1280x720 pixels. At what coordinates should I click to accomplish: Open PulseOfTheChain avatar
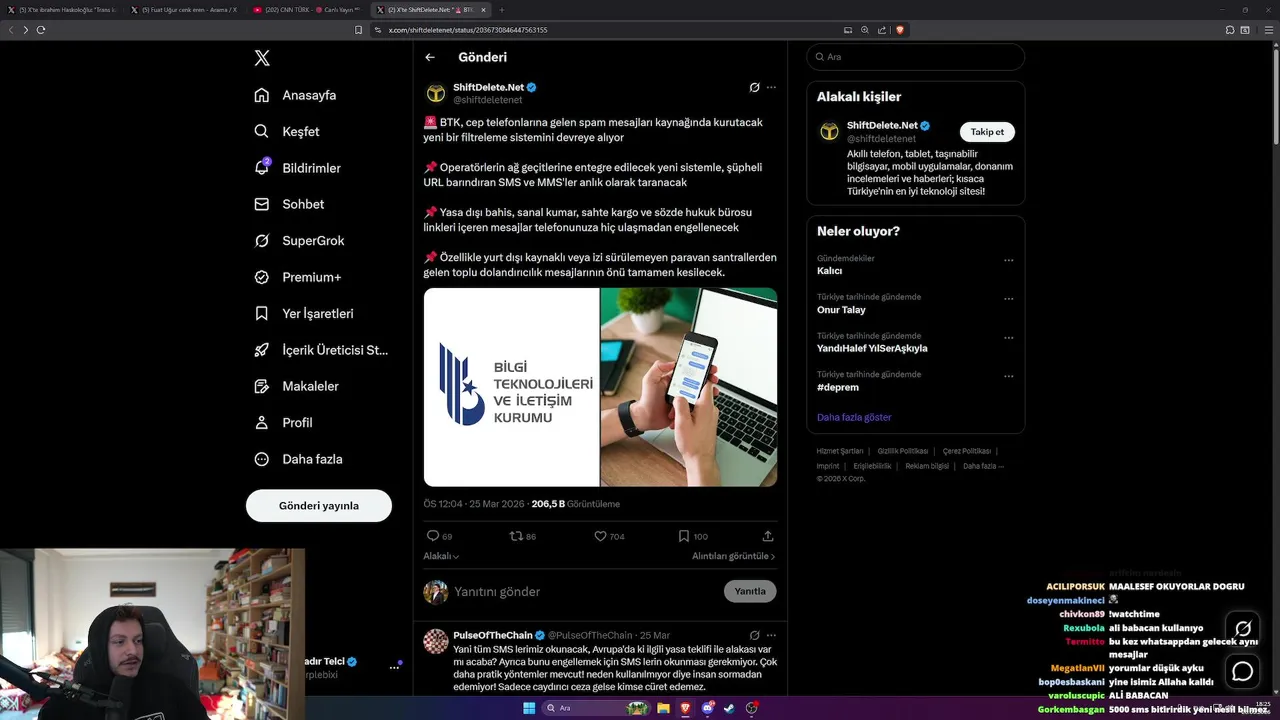(x=436, y=641)
